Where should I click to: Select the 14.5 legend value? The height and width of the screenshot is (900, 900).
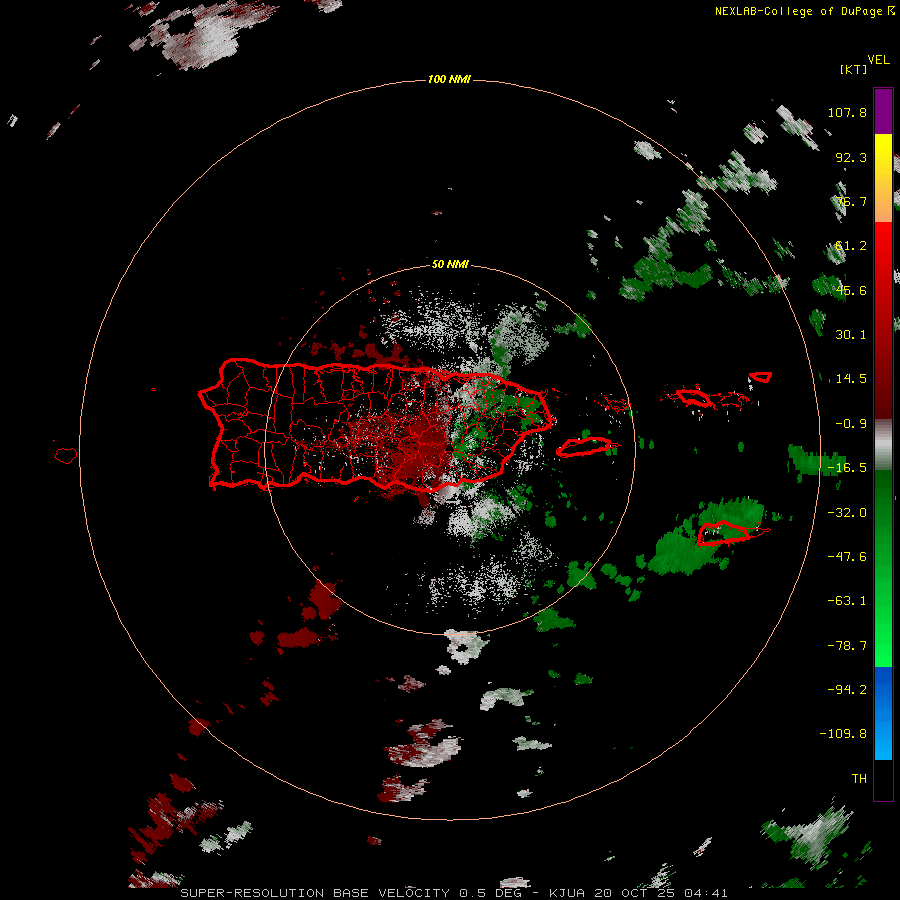coord(851,379)
